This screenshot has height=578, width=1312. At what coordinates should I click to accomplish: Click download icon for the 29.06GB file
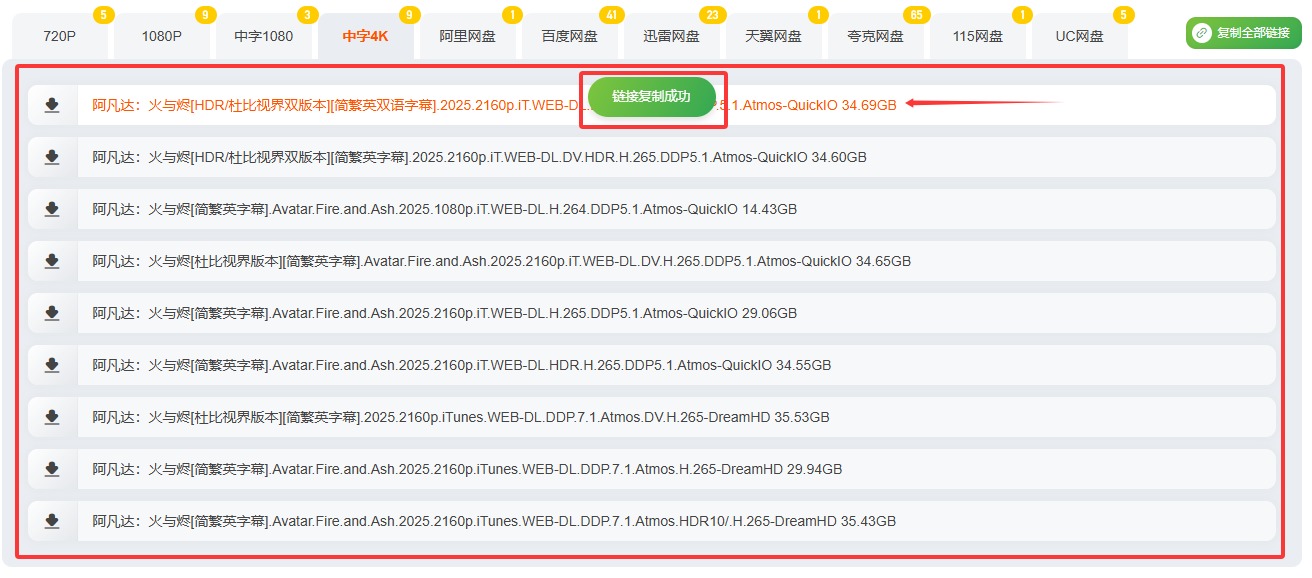[x=52, y=313]
